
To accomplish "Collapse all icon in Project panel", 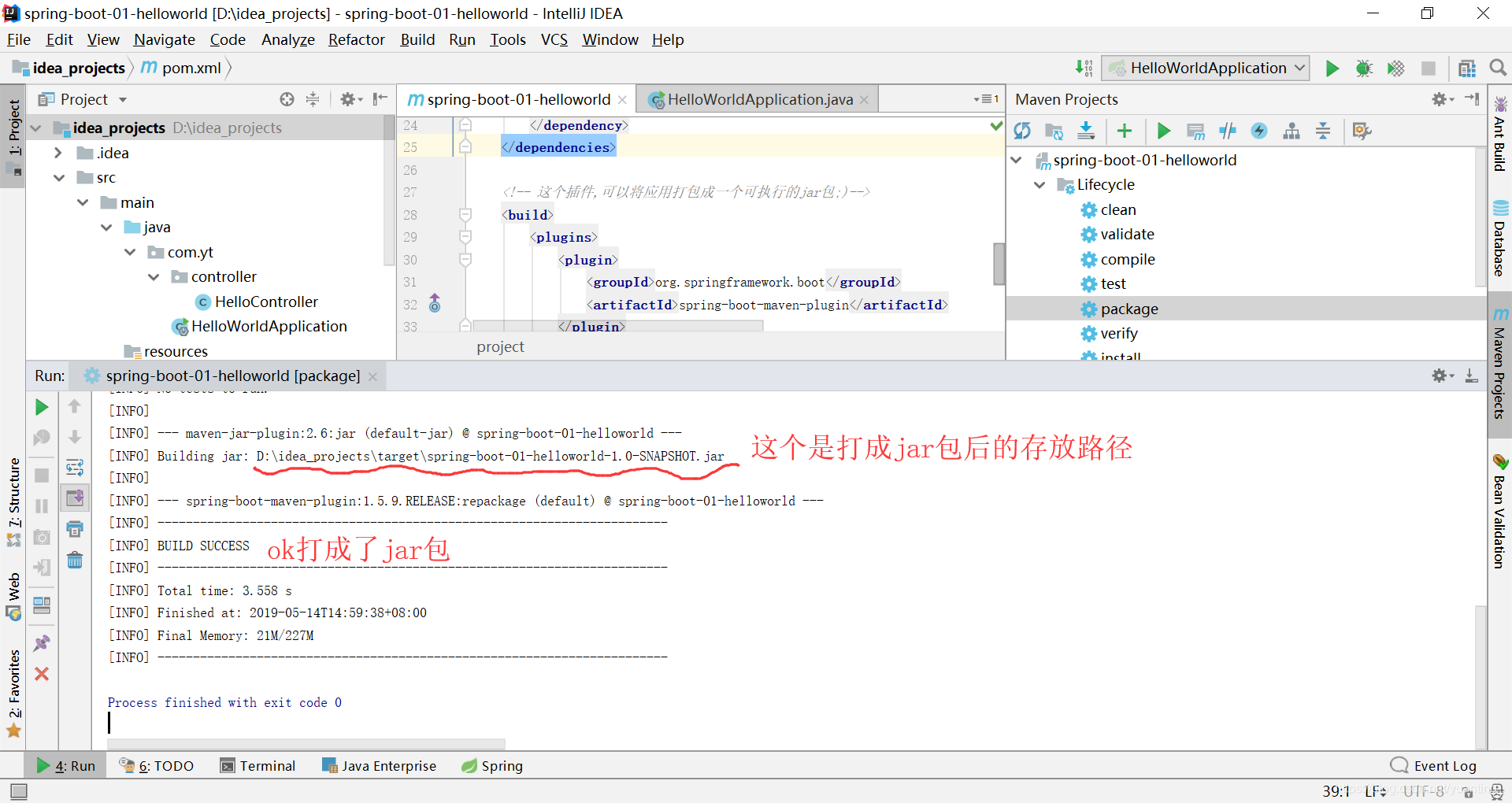I will (313, 99).
